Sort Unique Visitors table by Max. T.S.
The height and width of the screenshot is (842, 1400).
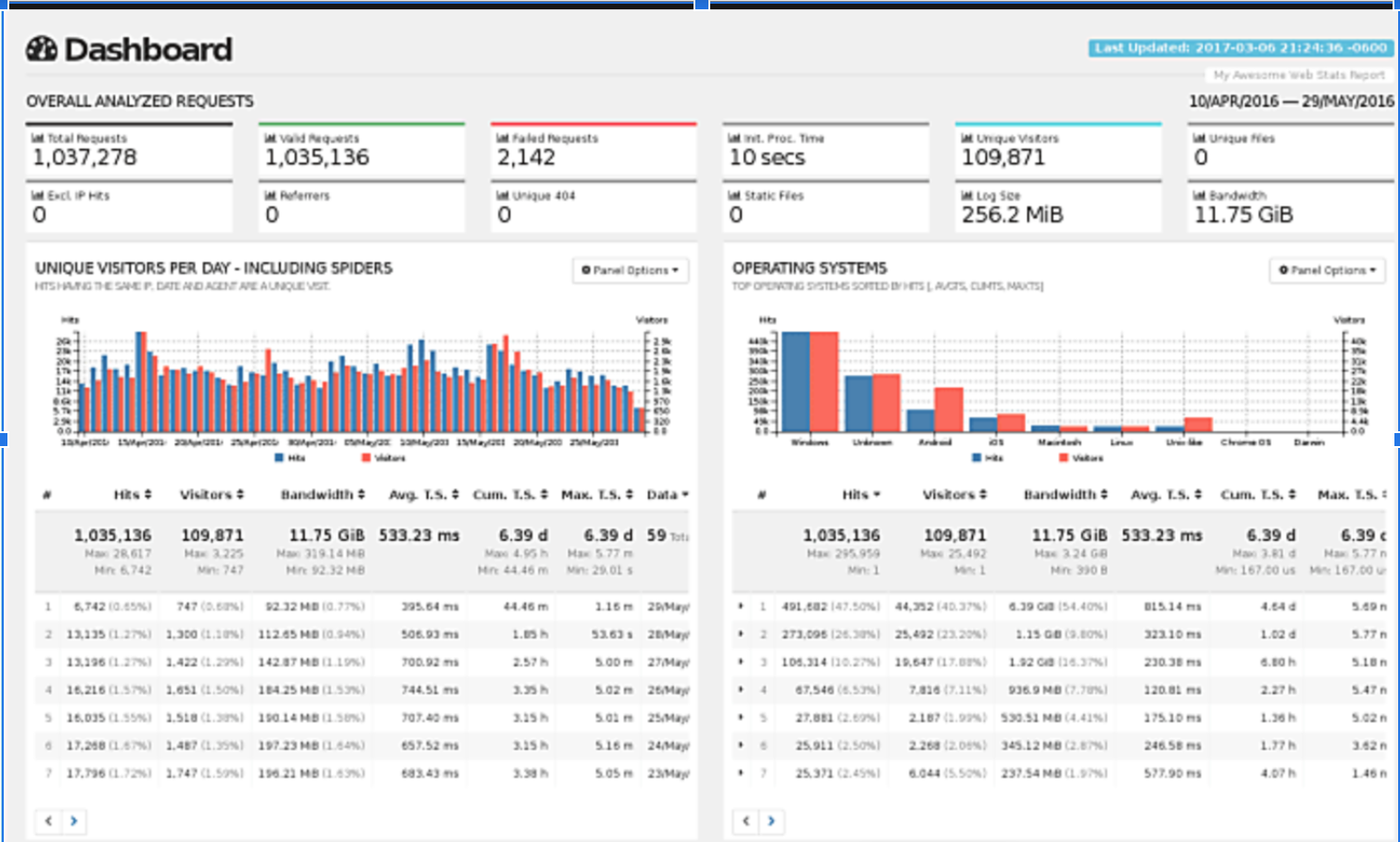[597, 494]
